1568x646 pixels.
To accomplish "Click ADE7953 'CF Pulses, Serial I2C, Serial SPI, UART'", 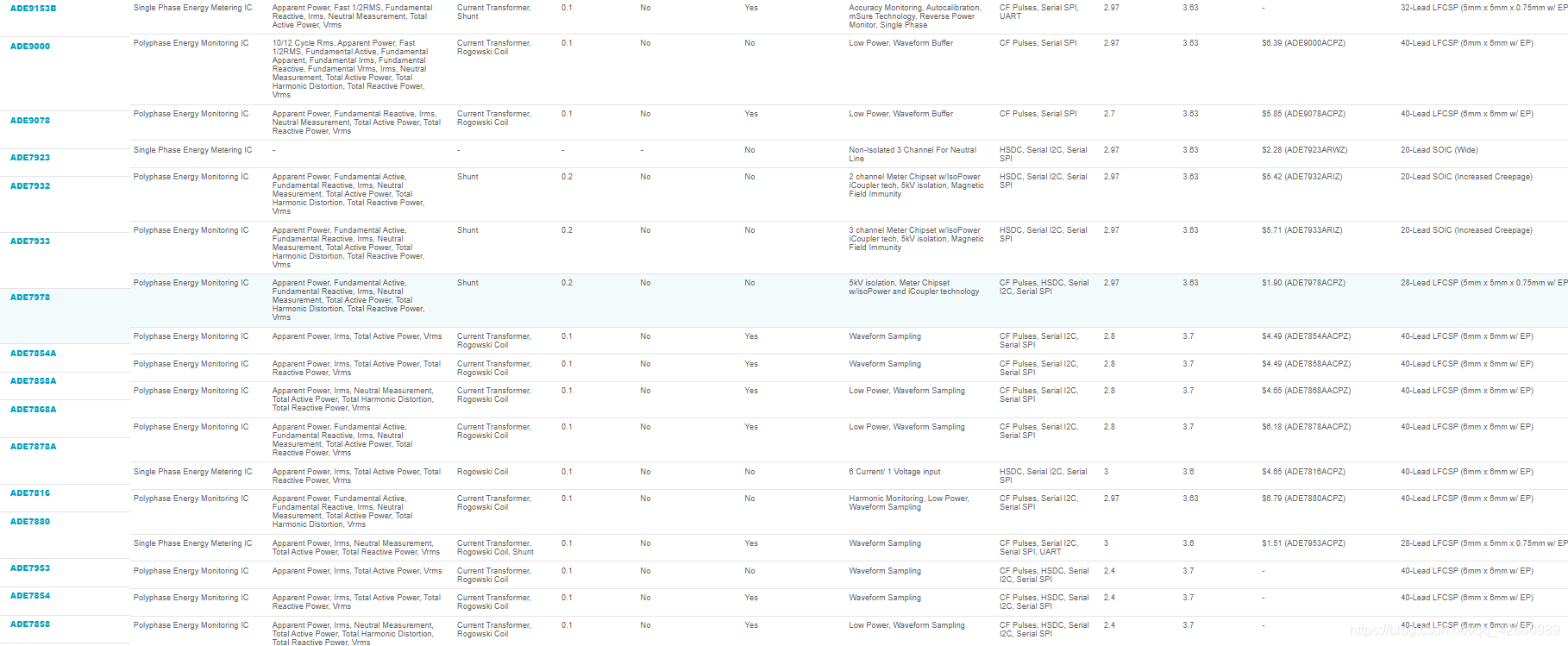I will click(x=1038, y=548).
